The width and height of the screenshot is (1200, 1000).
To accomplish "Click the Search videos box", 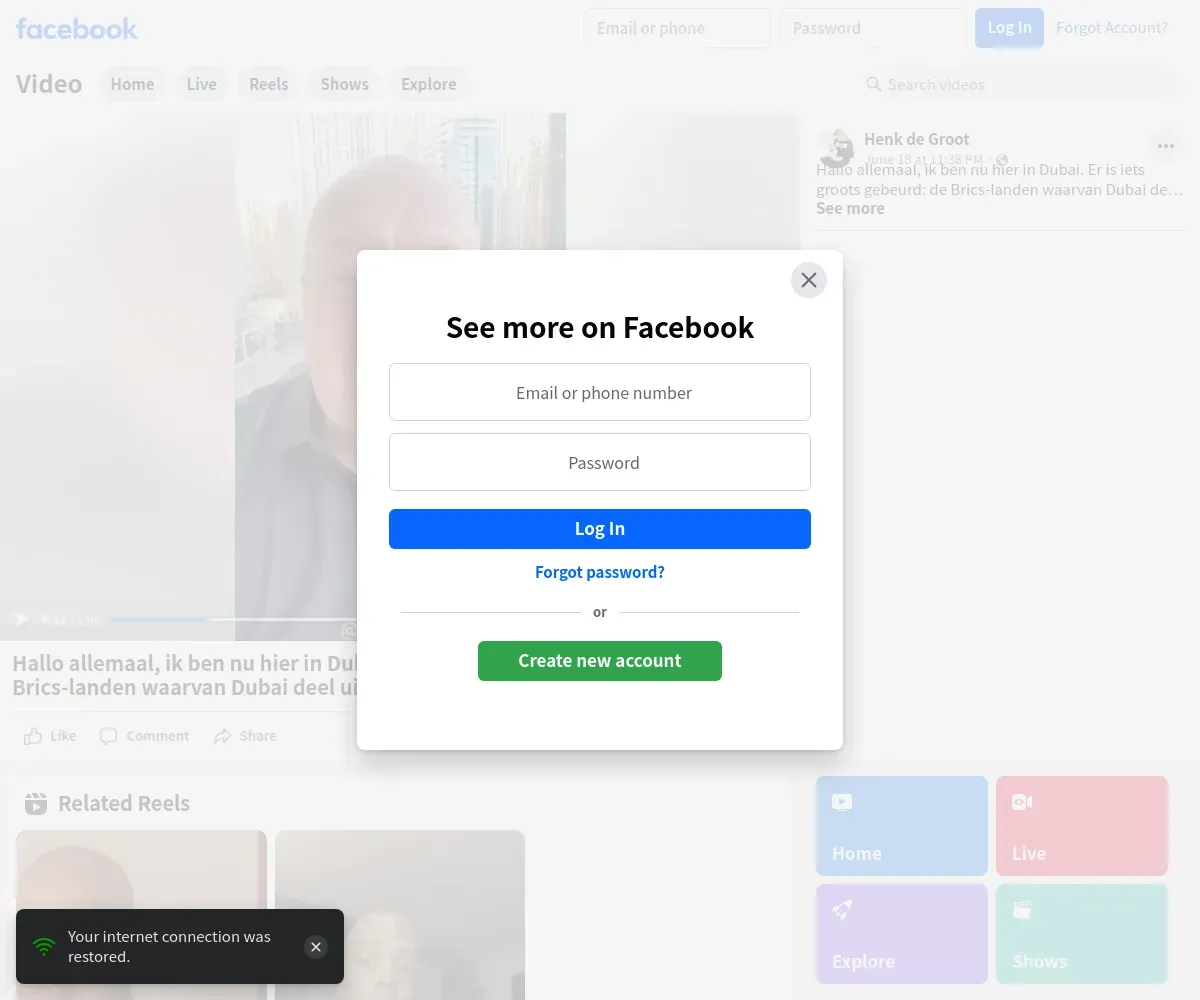I will point(1020,84).
